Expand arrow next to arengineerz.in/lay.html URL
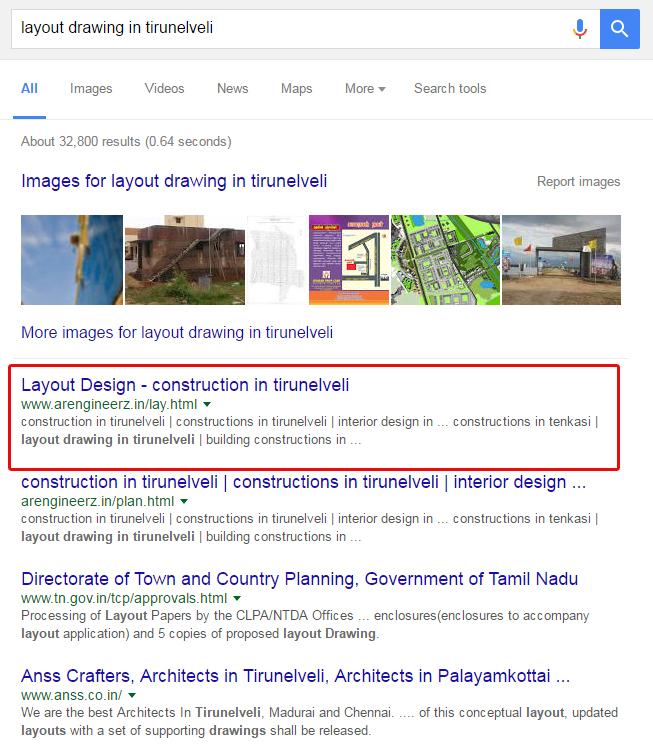Screen dimensions: 653x752 coord(207,406)
